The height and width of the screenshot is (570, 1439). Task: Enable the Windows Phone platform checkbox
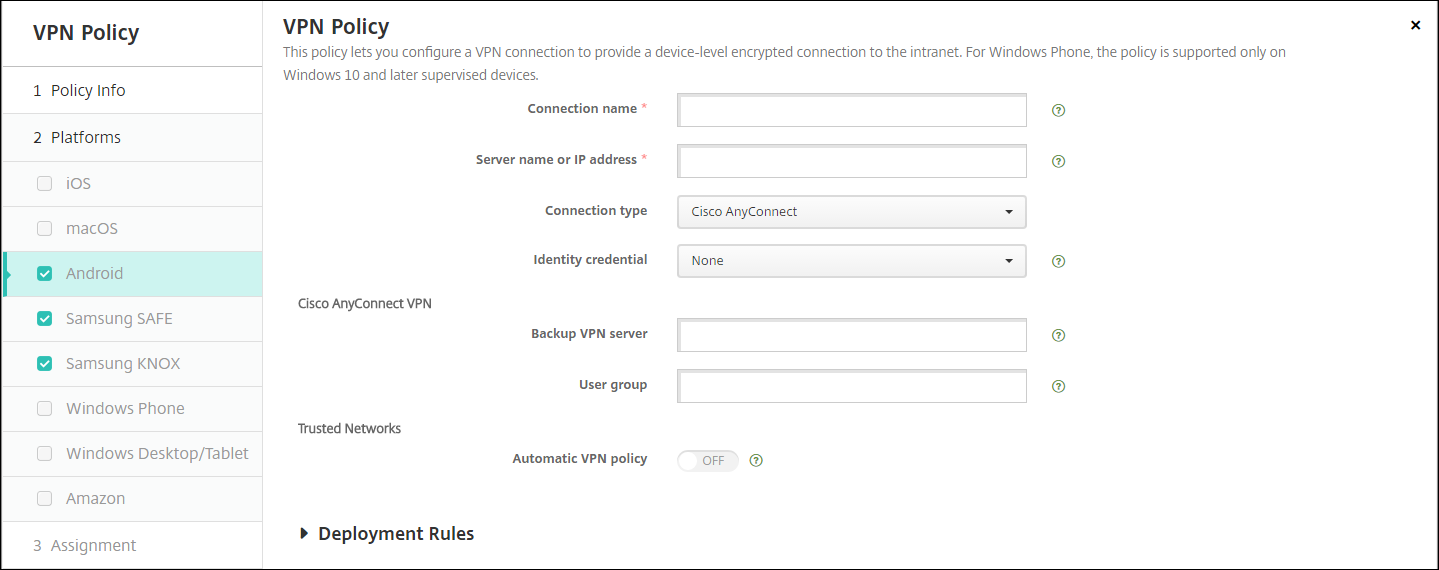[x=44, y=409]
